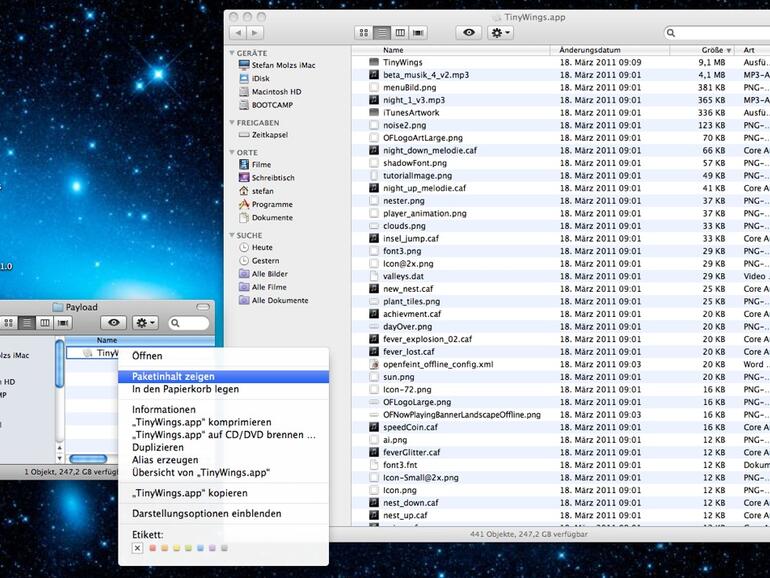Open the Programme folder in sidebar
The image size is (770, 578).
pyautogui.click(x=271, y=204)
